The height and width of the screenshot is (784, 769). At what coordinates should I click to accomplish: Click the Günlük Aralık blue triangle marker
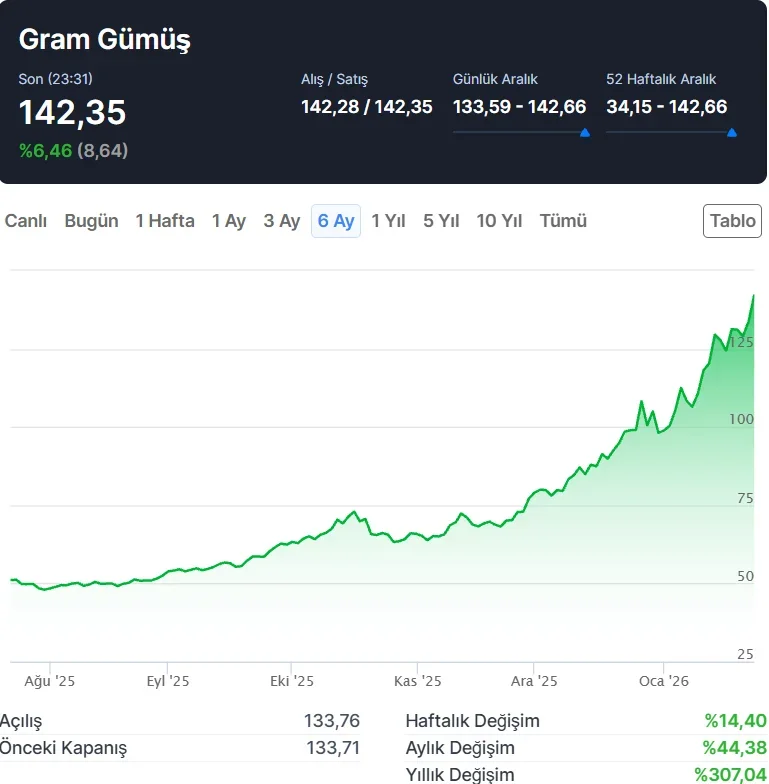(x=584, y=132)
